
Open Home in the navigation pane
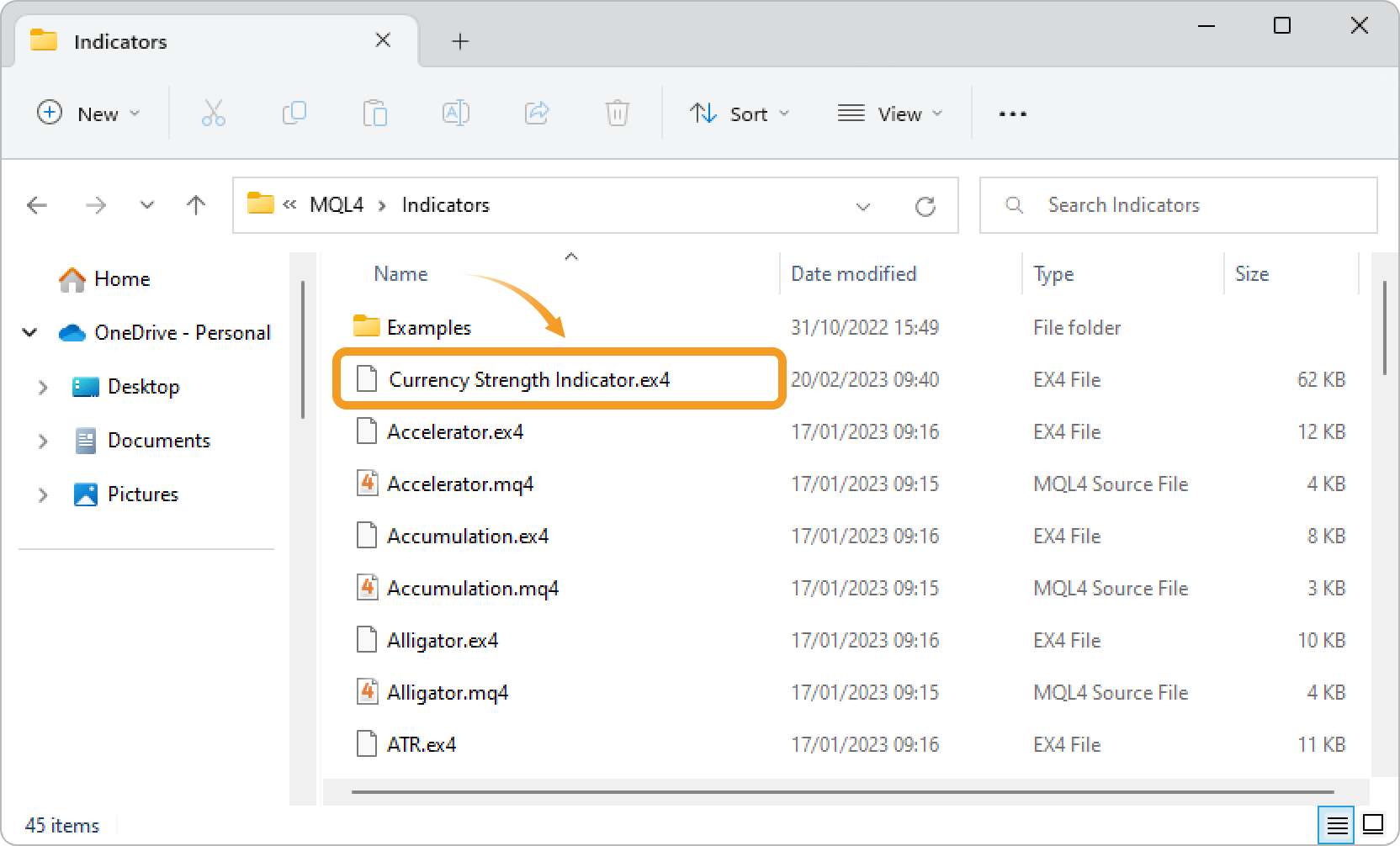(x=122, y=279)
